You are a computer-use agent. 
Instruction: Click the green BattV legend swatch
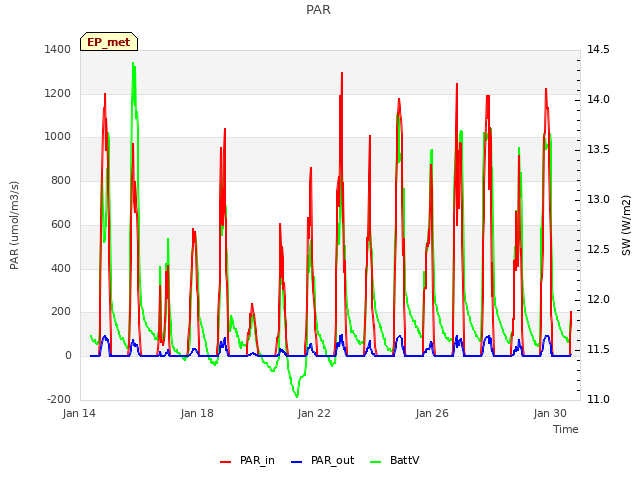click(x=375, y=461)
